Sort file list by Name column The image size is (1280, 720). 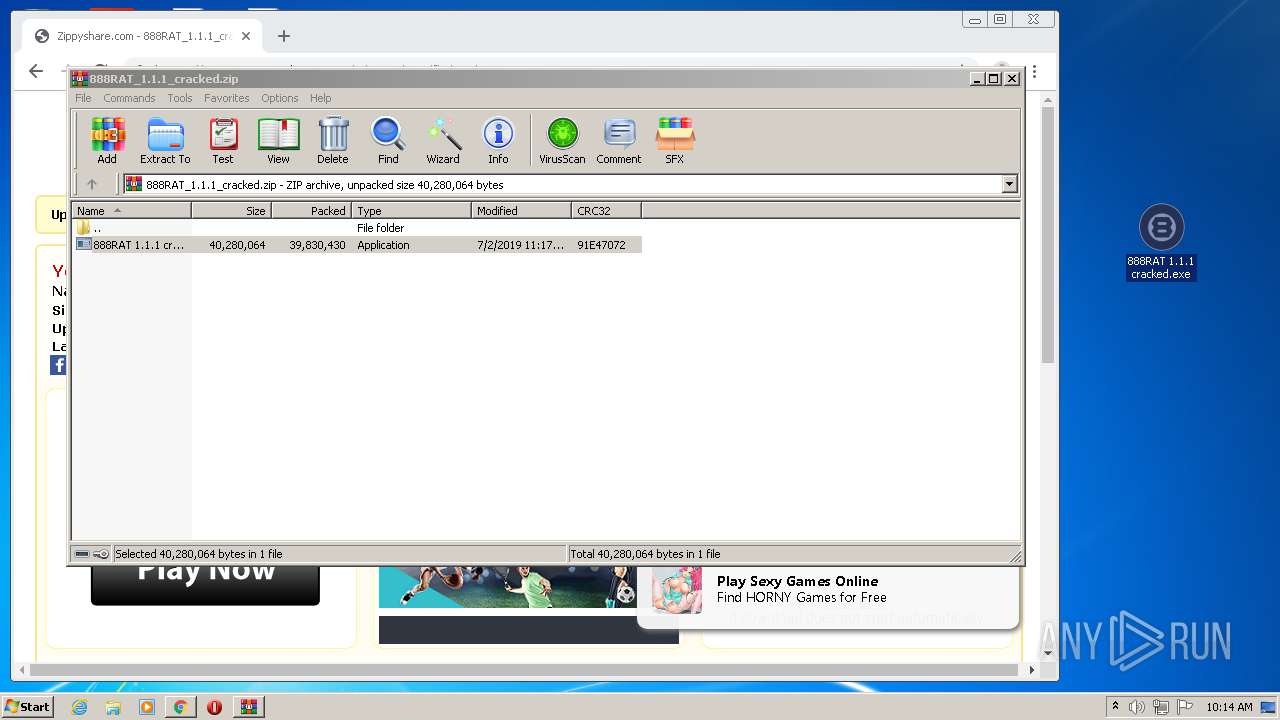(x=131, y=211)
